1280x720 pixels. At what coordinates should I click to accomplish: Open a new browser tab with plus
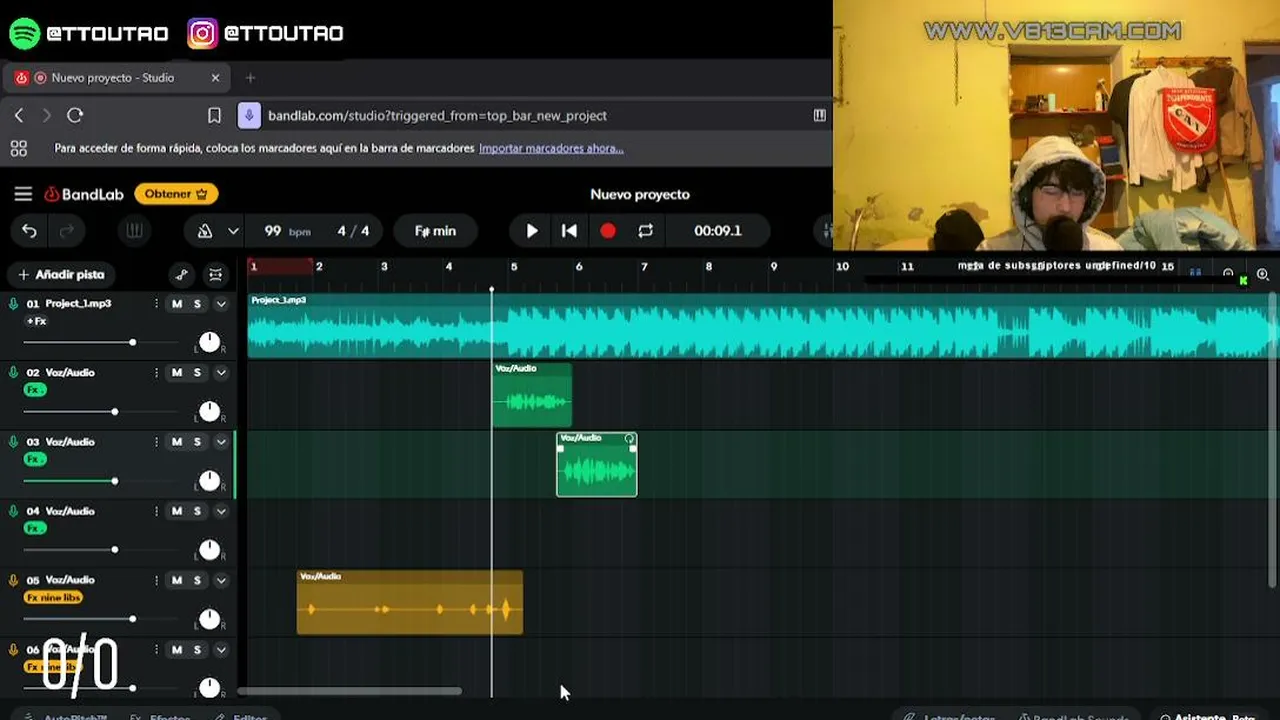250,78
